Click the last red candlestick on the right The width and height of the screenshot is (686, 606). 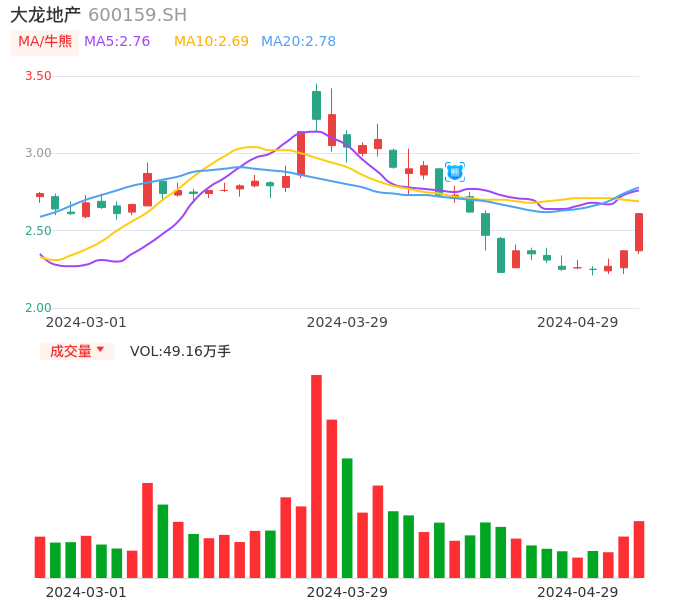[x=639, y=232]
